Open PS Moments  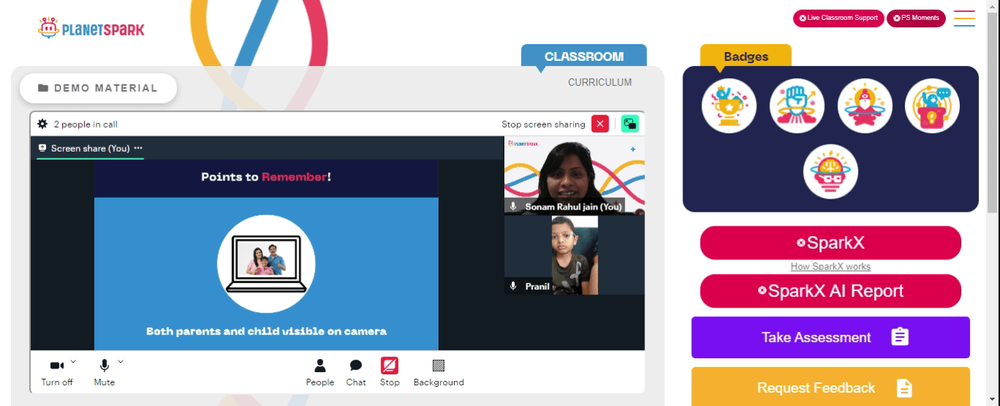(x=916, y=18)
